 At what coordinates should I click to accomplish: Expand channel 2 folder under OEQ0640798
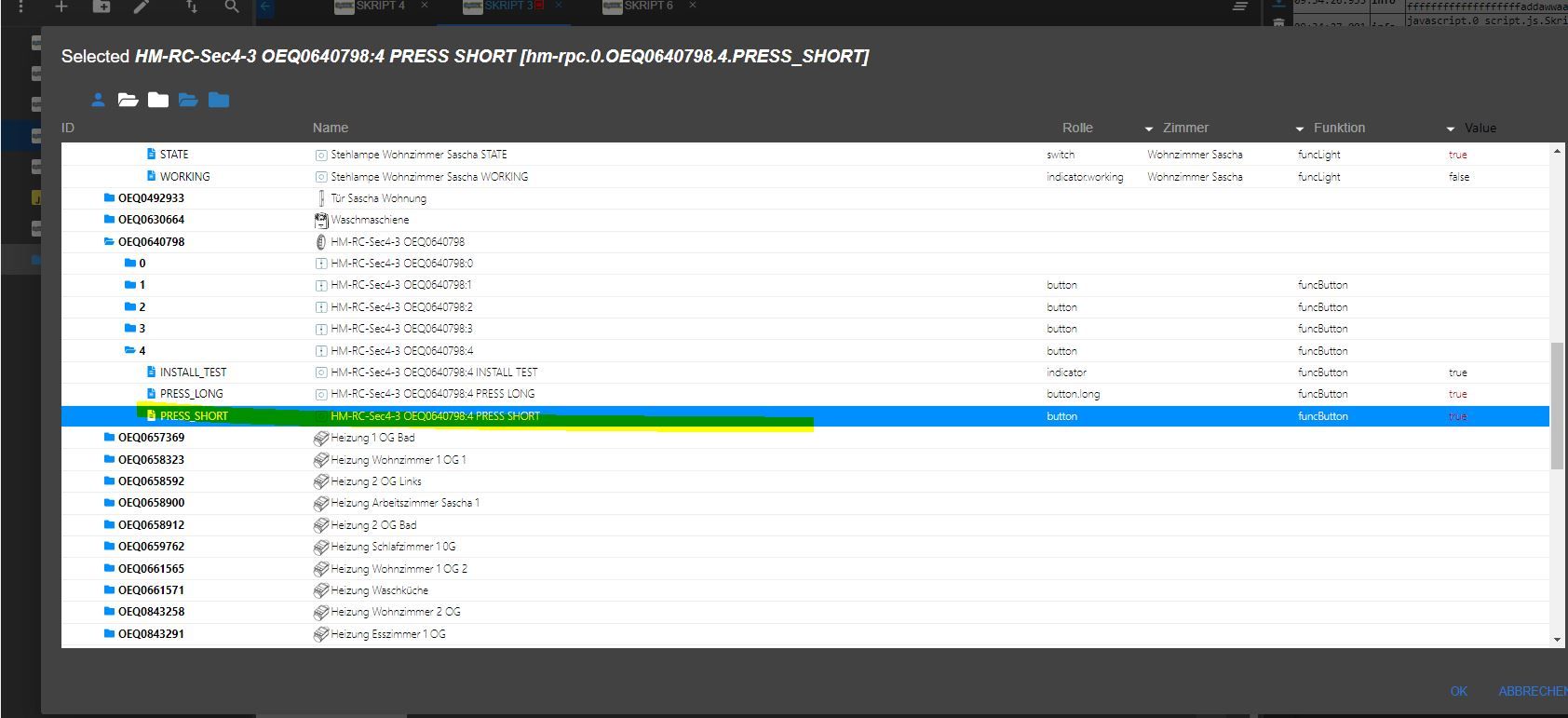pyautogui.click(x=130, y=306)
